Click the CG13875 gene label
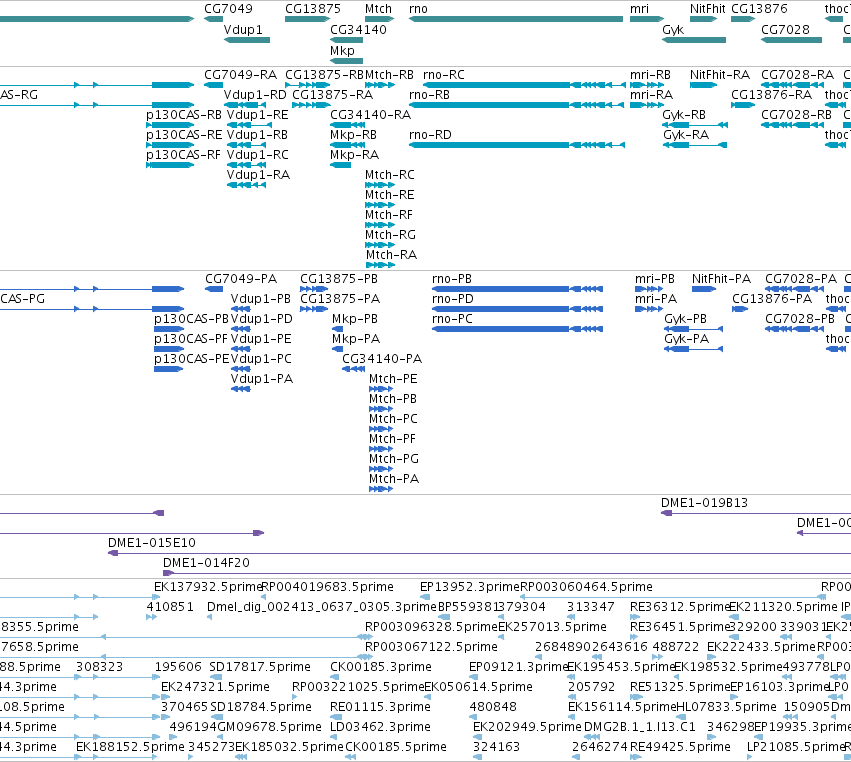 (x=313, y=9)
